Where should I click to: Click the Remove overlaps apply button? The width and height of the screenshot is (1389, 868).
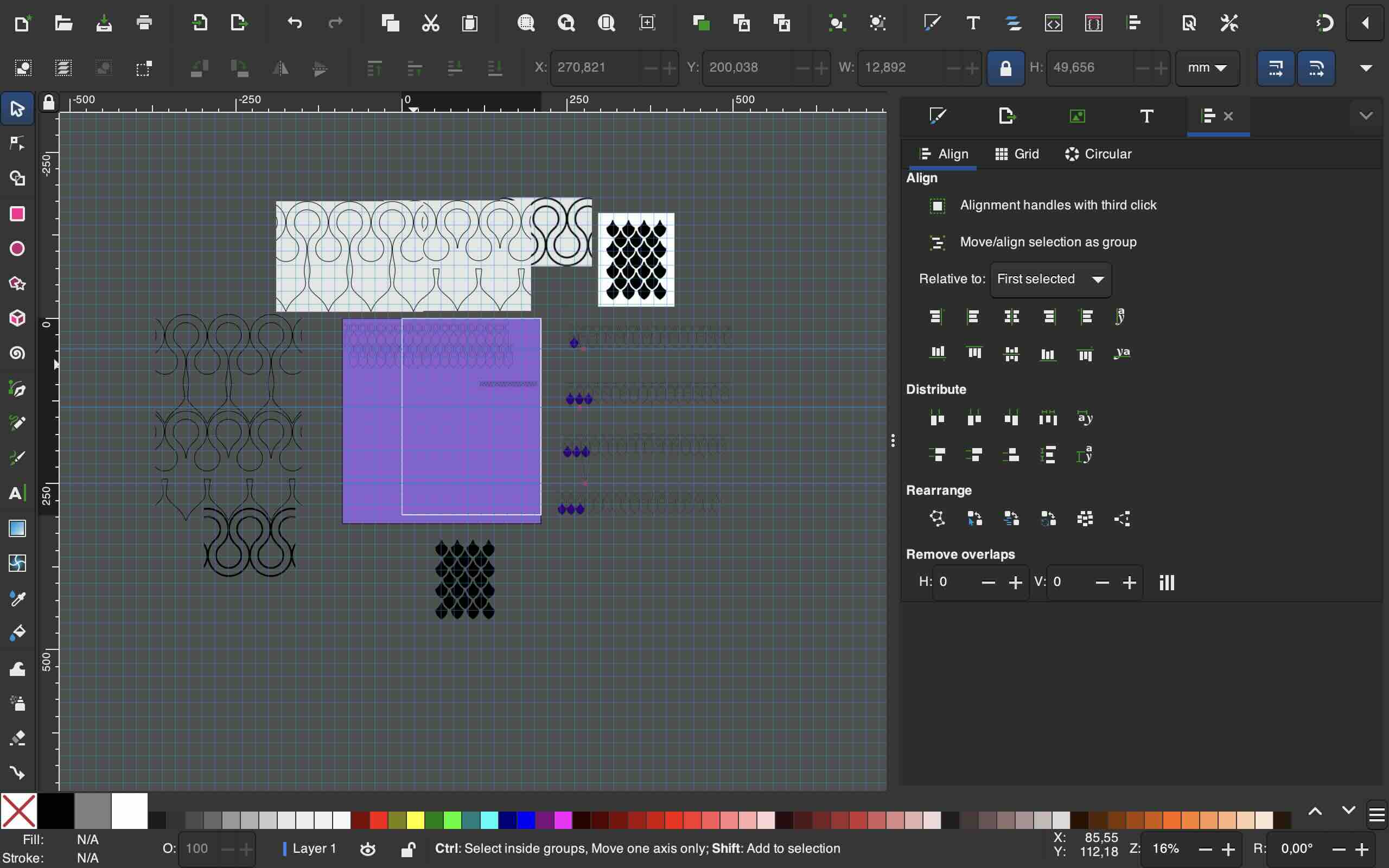coord(1167,582)
